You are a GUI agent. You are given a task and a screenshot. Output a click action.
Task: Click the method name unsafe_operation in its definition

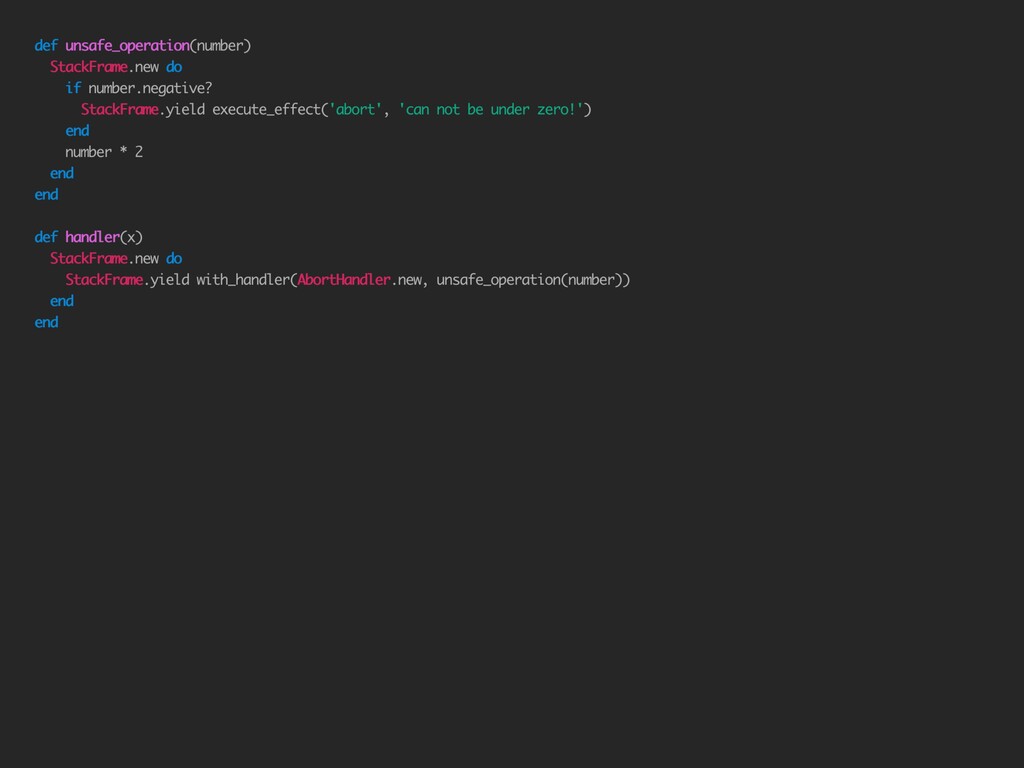127,46
